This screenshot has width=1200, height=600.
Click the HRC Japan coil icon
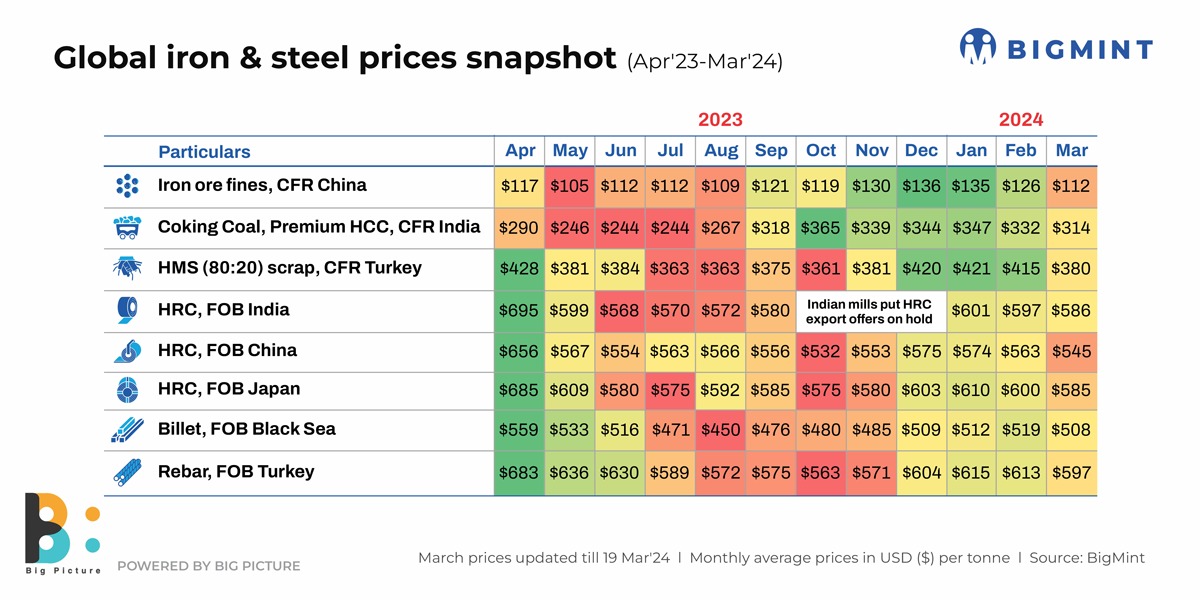pos(127,390)
